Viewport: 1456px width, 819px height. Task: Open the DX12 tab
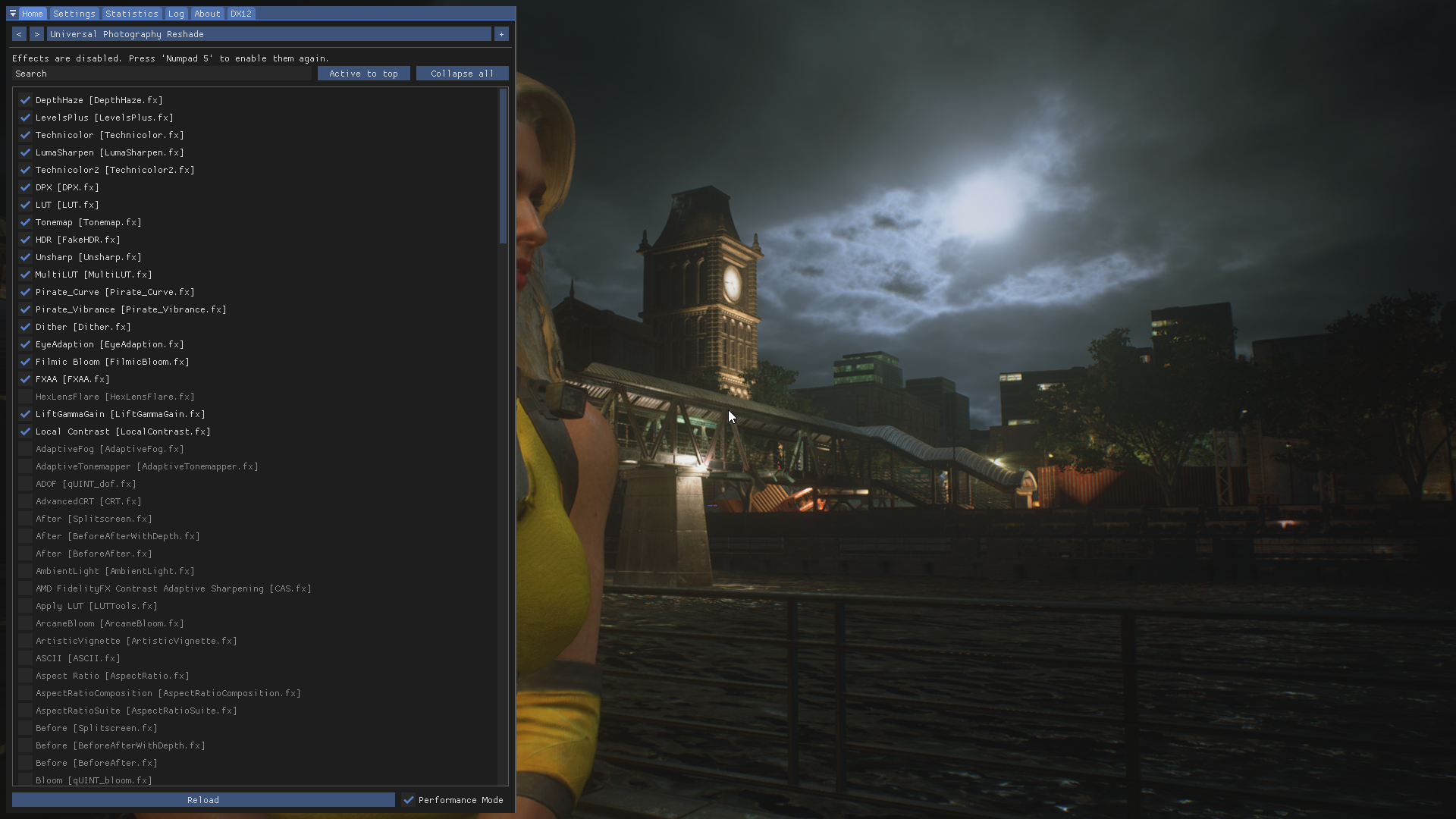241,14
